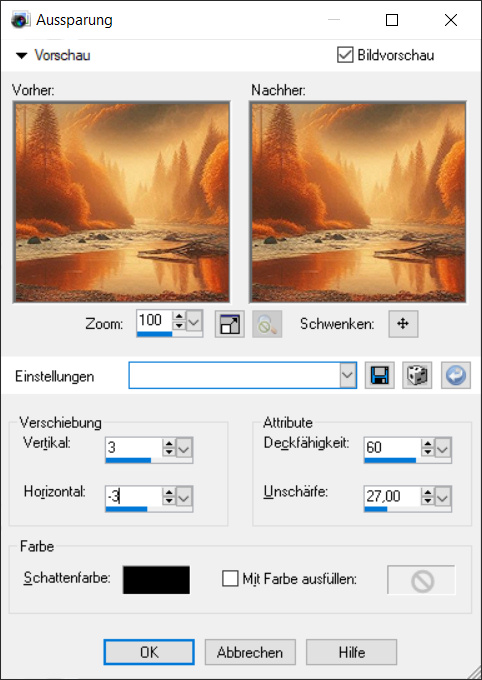This screenshot has height=680, width=482.
Task: Toggle the Bildvorschau checkbox
Action: click(345, 55)
